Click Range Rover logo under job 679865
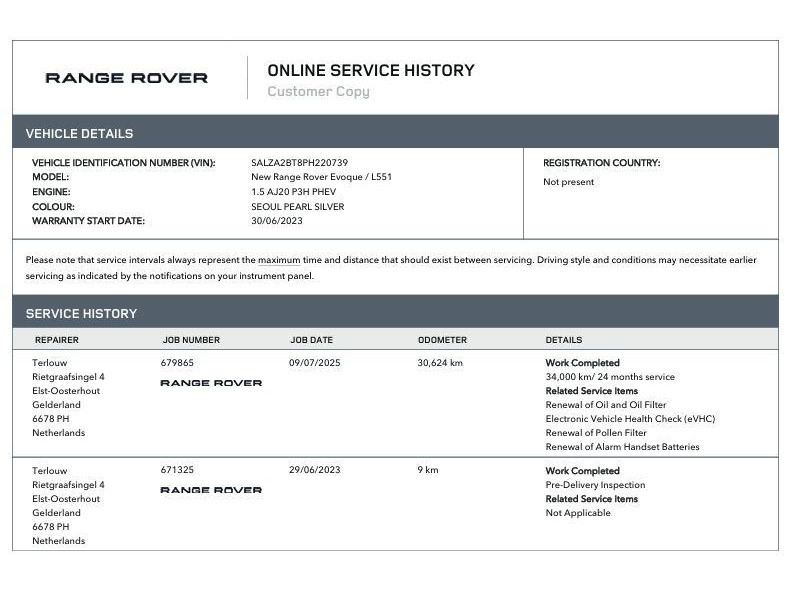 [x=211, y=383]
